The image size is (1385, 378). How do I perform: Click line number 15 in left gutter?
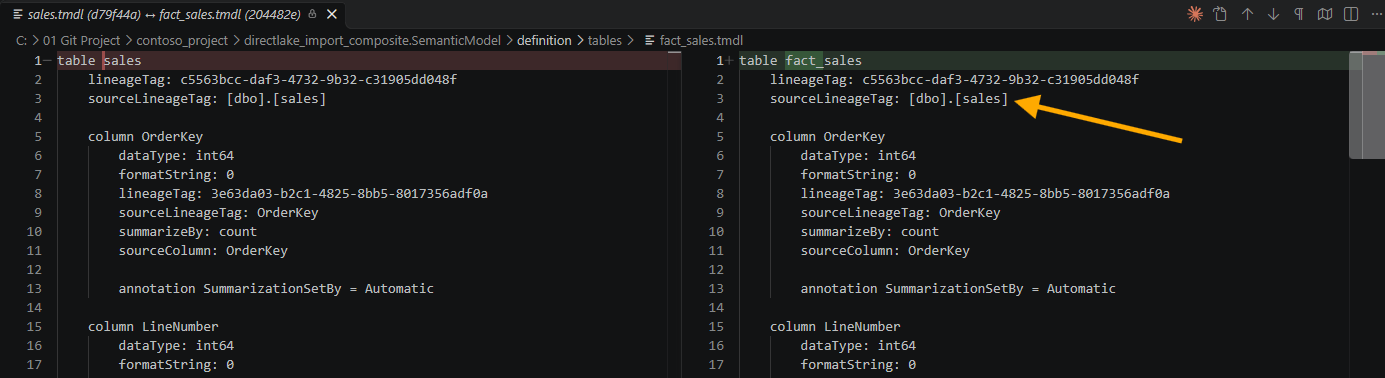pos(34,327)
